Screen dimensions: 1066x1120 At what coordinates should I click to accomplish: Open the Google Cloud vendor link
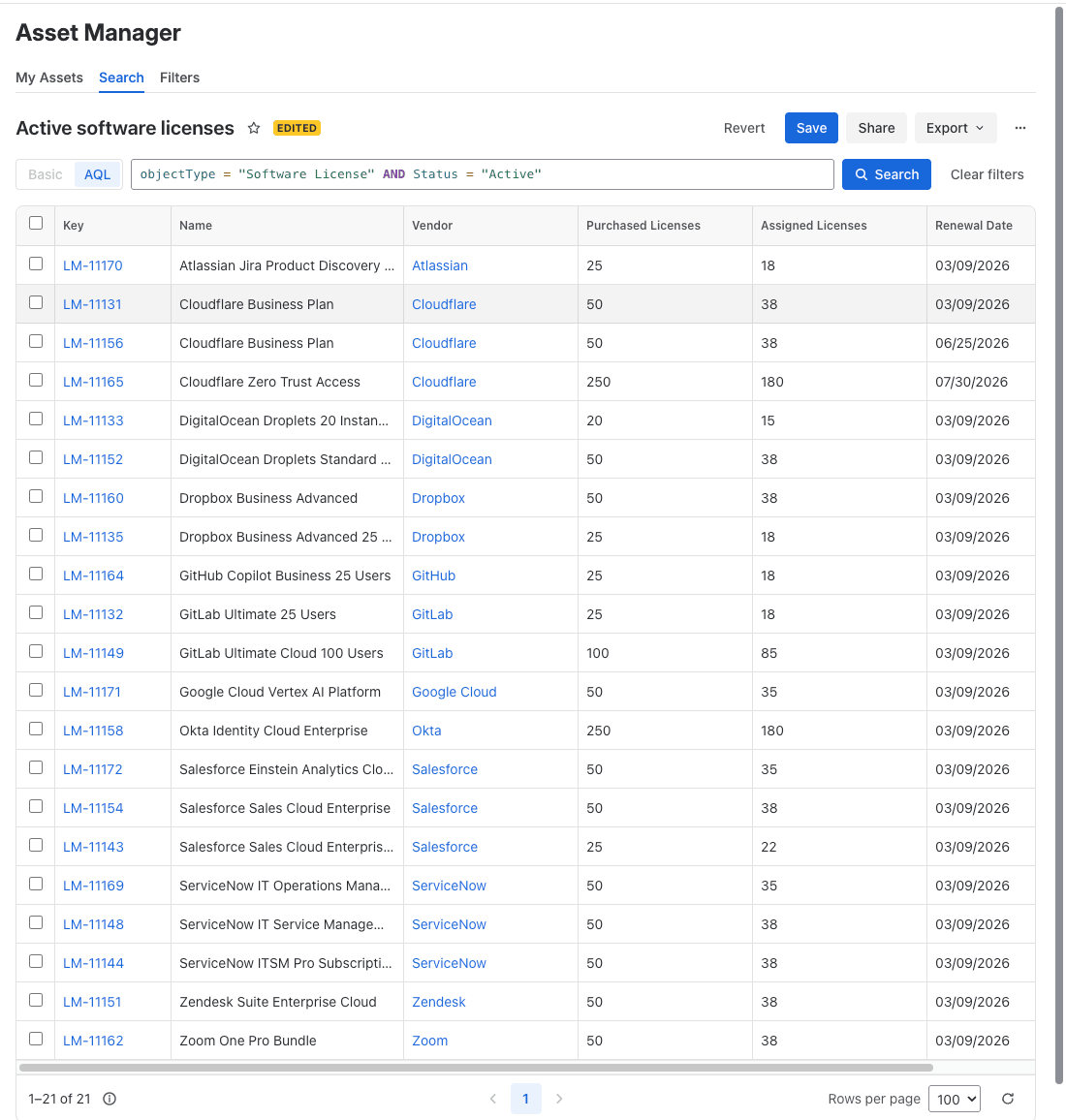click(x=454, y=692)
